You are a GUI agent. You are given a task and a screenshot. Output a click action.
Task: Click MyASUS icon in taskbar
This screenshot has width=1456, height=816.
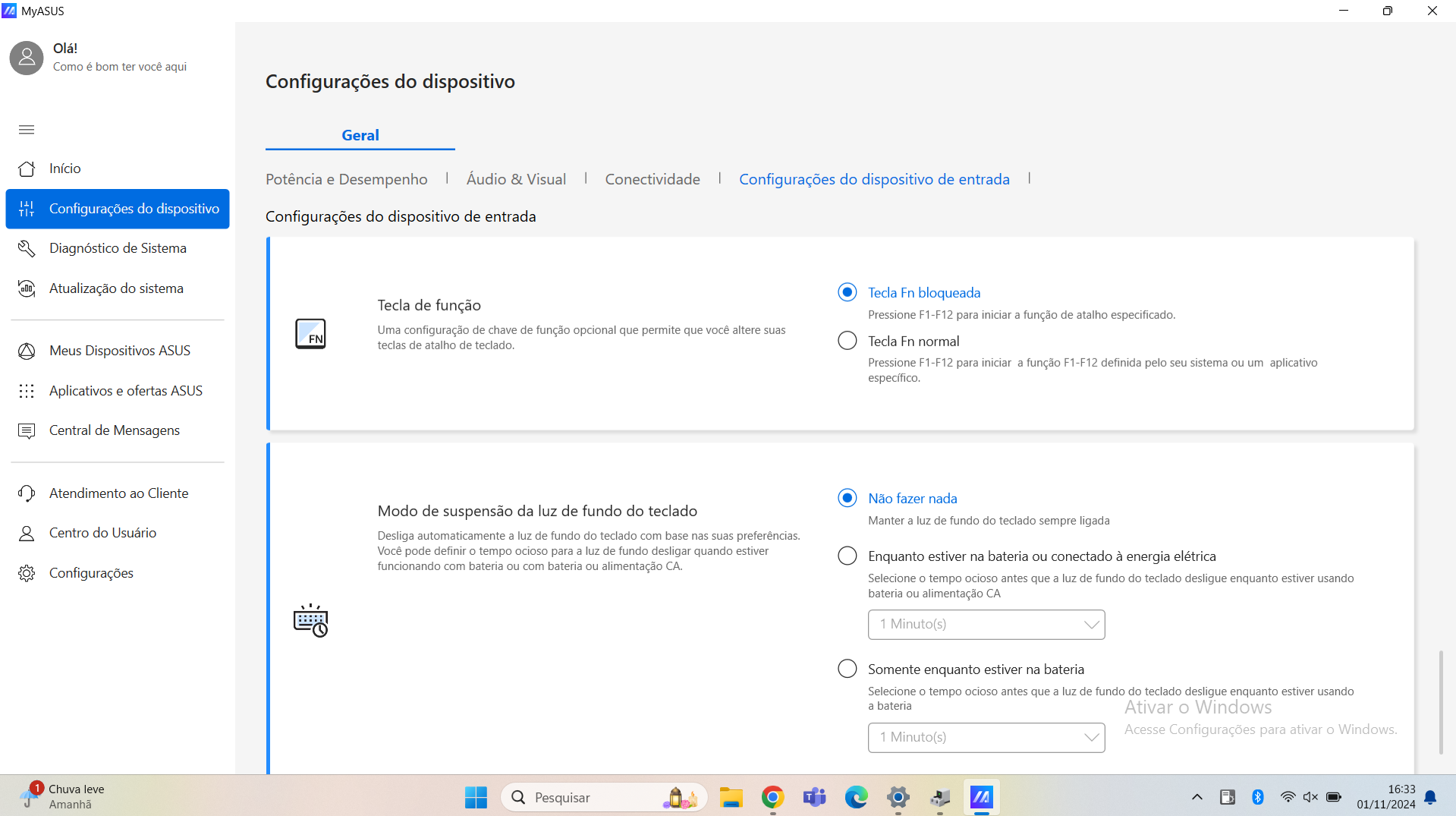tap(982, 797)
